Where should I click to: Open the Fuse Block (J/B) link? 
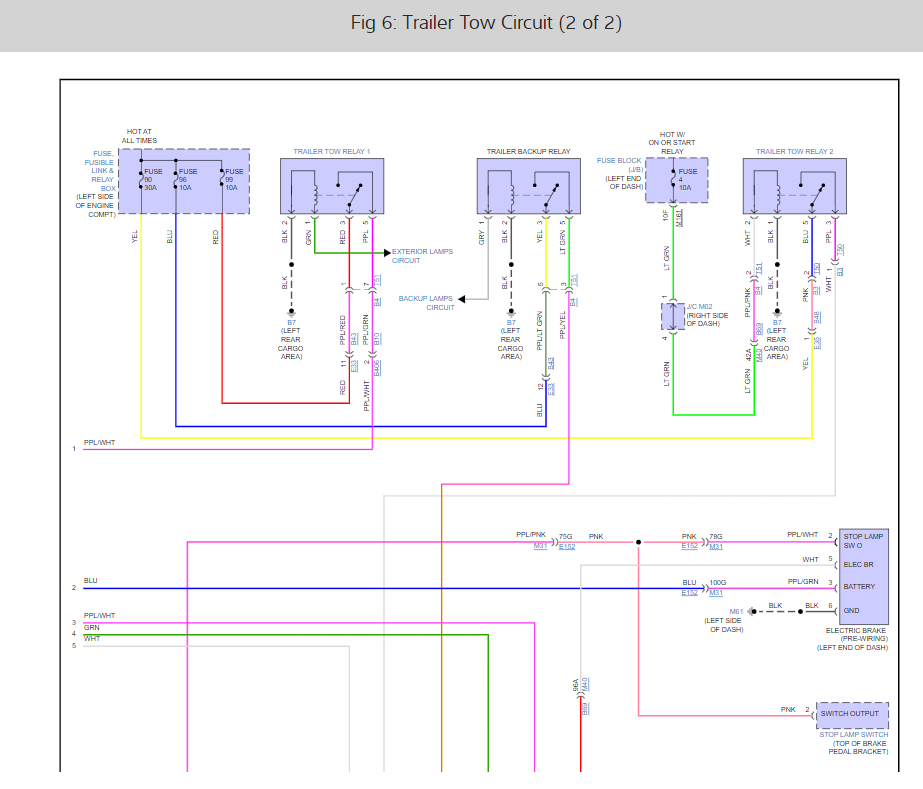point(619,164)
